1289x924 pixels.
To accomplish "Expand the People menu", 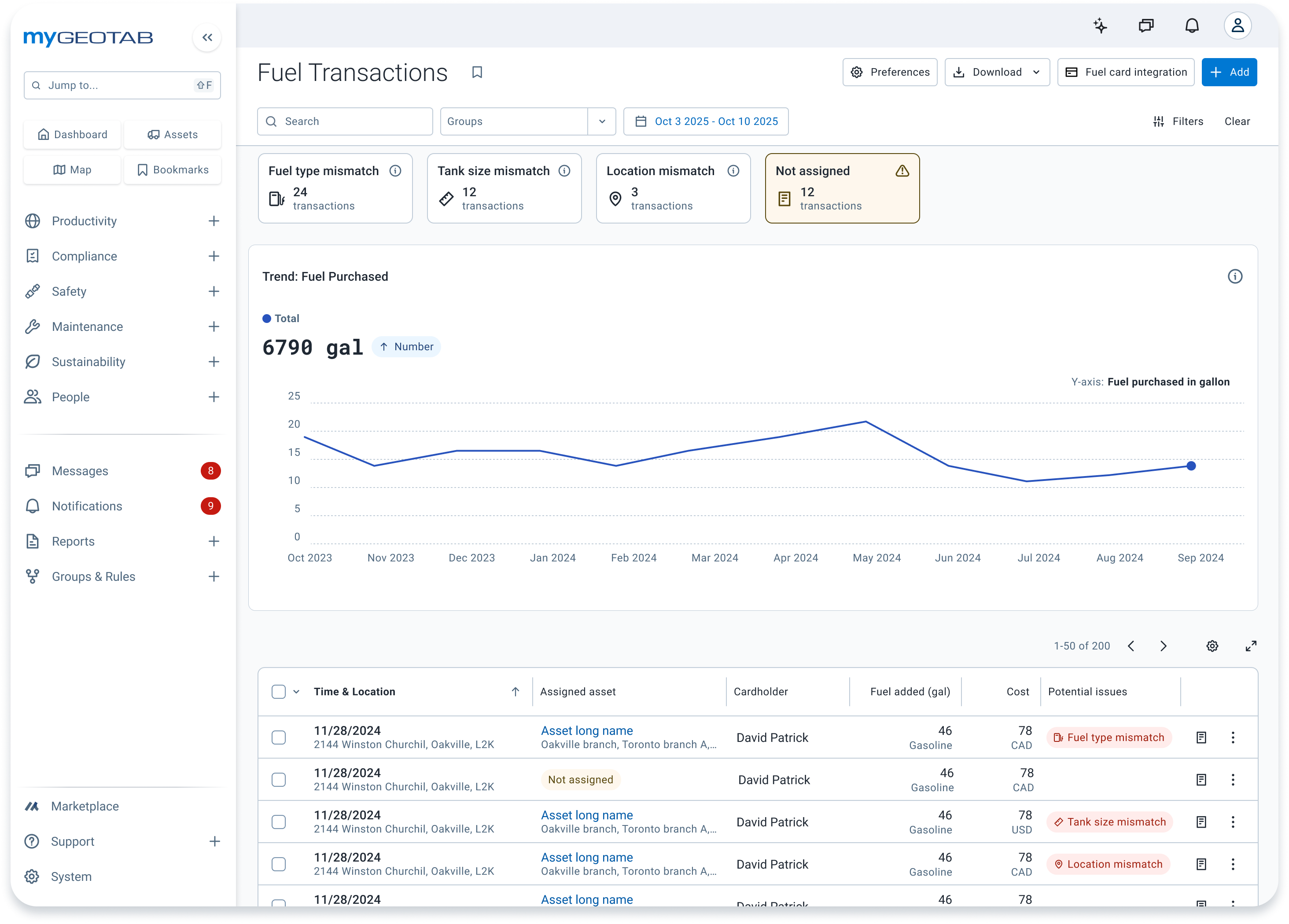I will [214, 397].
